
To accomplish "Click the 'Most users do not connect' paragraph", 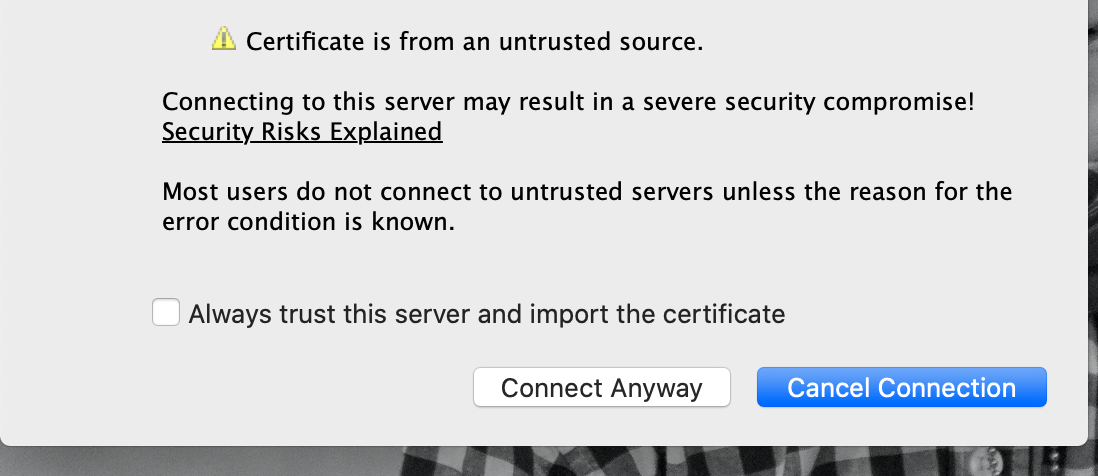I will [587, 206].
